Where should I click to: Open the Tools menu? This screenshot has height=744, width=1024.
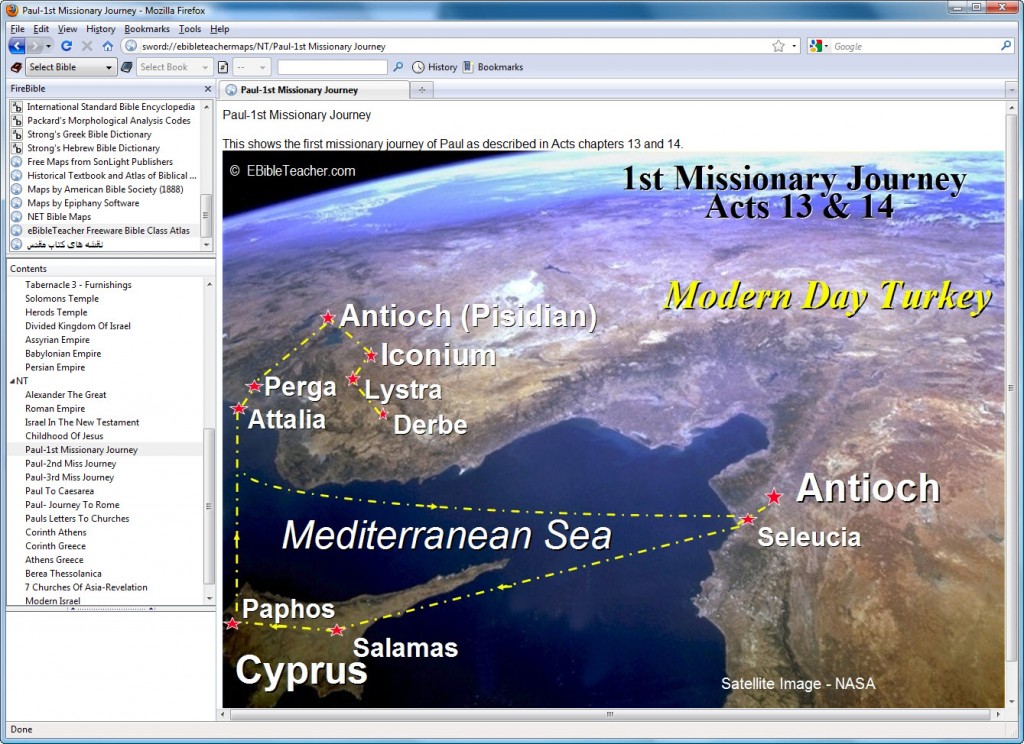[189, 29]
